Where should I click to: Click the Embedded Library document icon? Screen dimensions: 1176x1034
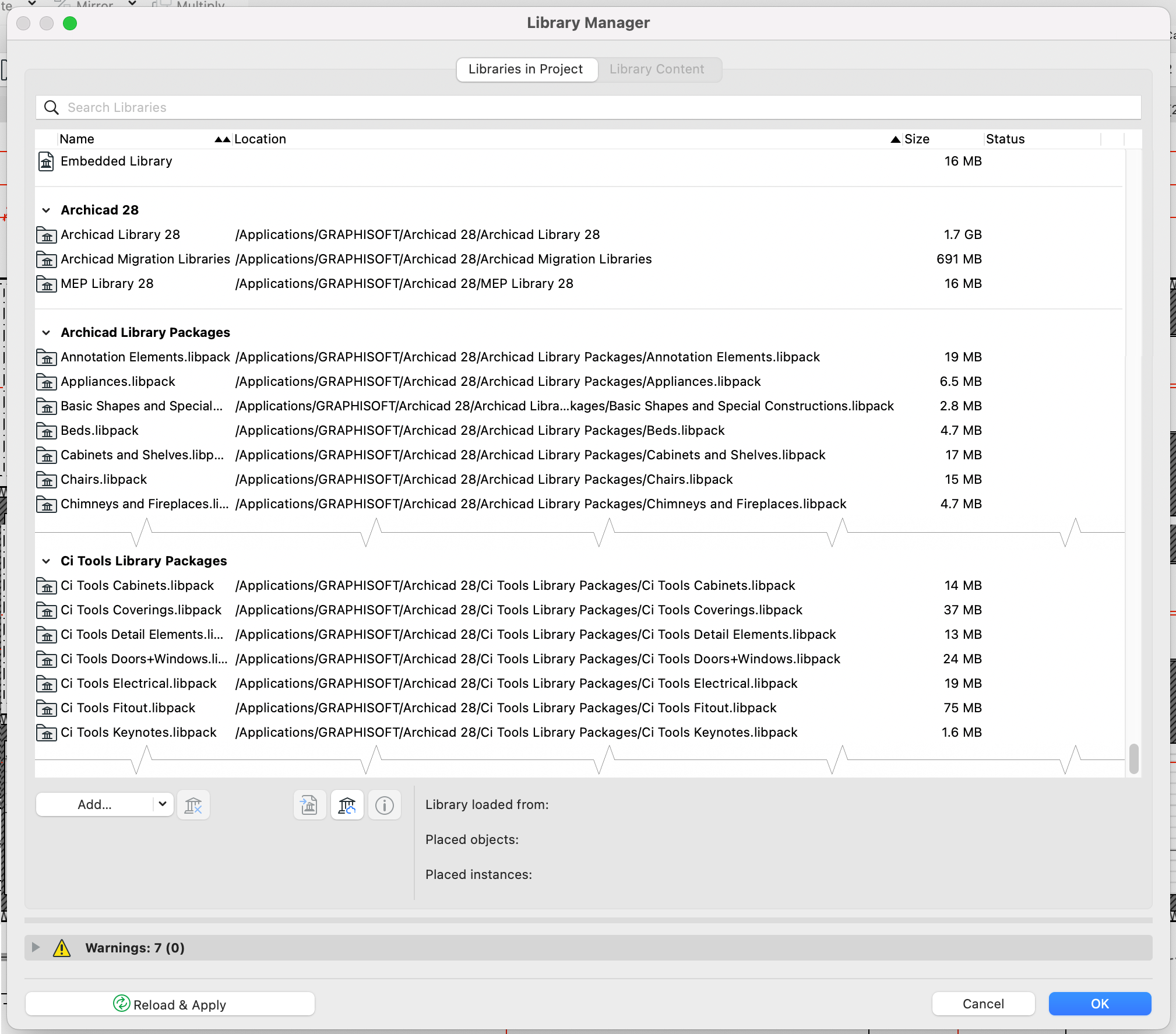point(46,161)
